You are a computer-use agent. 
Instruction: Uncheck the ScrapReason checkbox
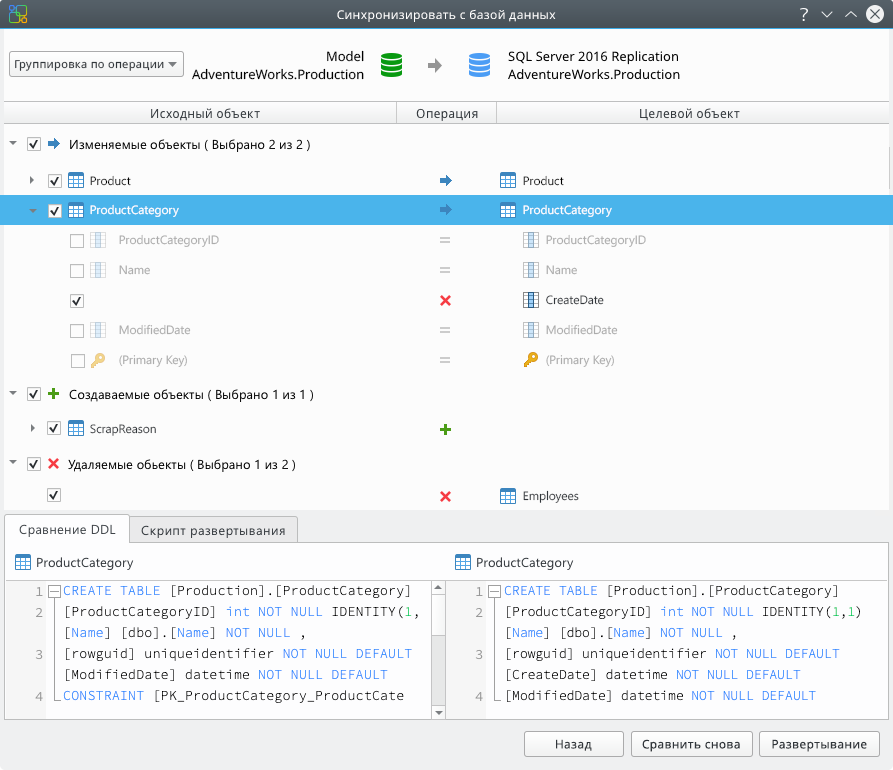click(54, 428)
